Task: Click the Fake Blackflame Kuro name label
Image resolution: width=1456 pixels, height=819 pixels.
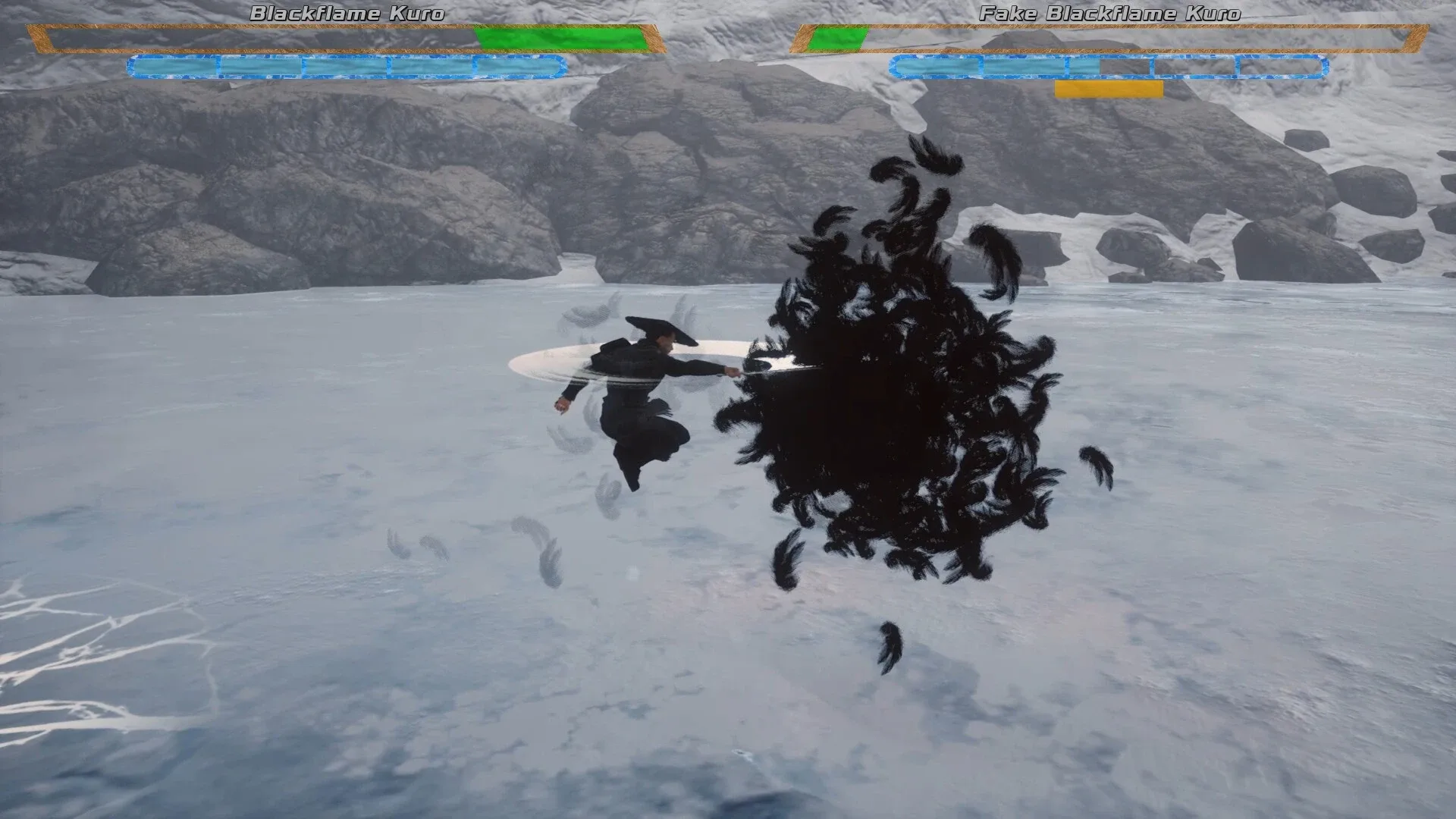Action: [1109, 13]
